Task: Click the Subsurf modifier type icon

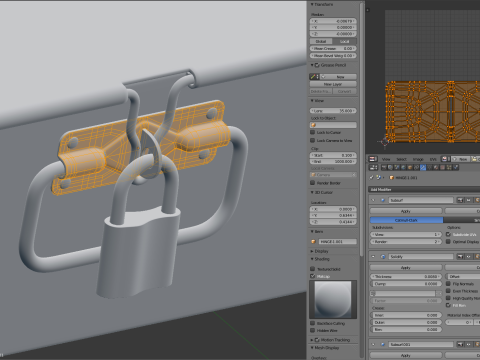Action: pyautogui.click(x=383, y=200)
